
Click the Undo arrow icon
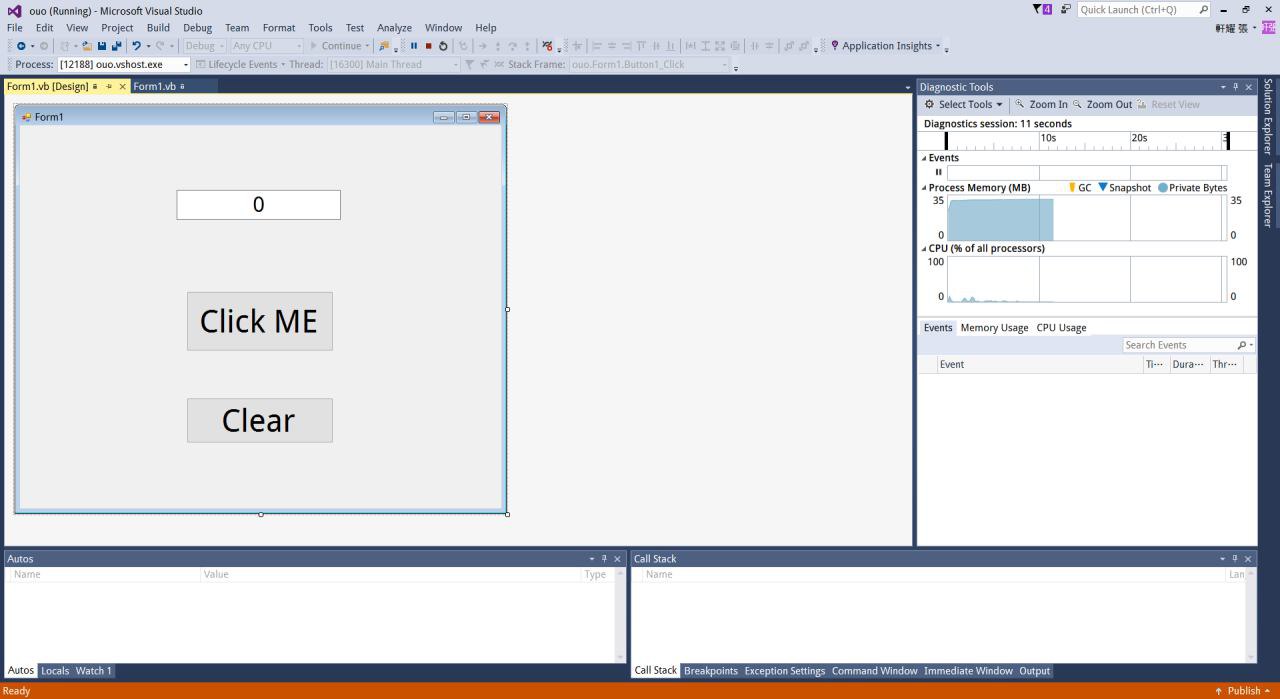pyautogui.click(x=136, y=46)
